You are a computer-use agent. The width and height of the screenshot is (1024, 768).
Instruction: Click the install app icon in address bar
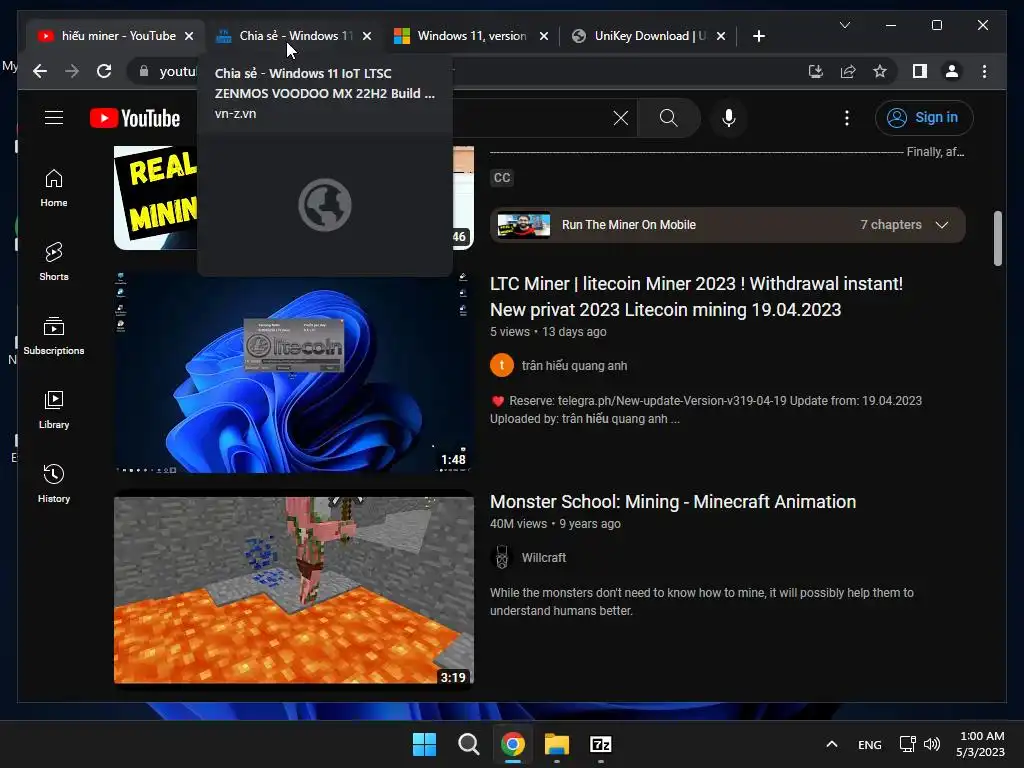(x=816, y=71)
